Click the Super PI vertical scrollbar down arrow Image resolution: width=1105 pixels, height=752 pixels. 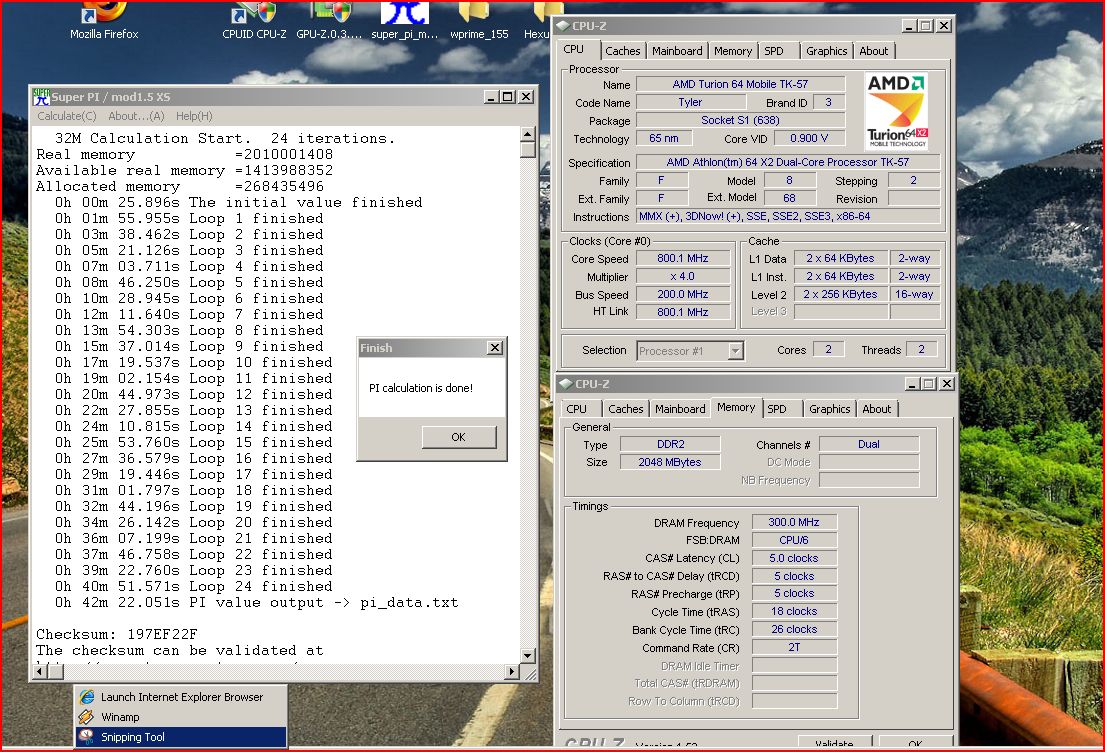[527, 655]
